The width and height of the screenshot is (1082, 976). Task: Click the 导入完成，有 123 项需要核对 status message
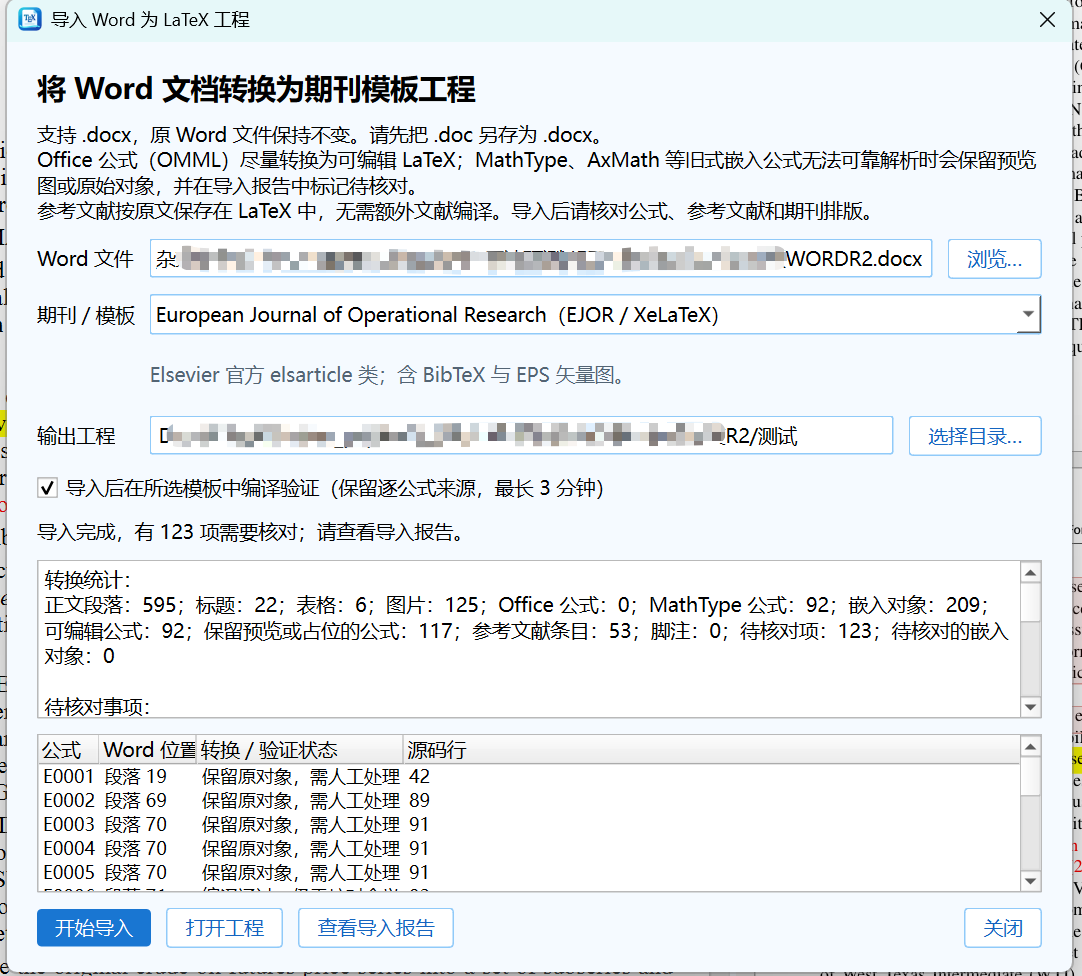251,532
